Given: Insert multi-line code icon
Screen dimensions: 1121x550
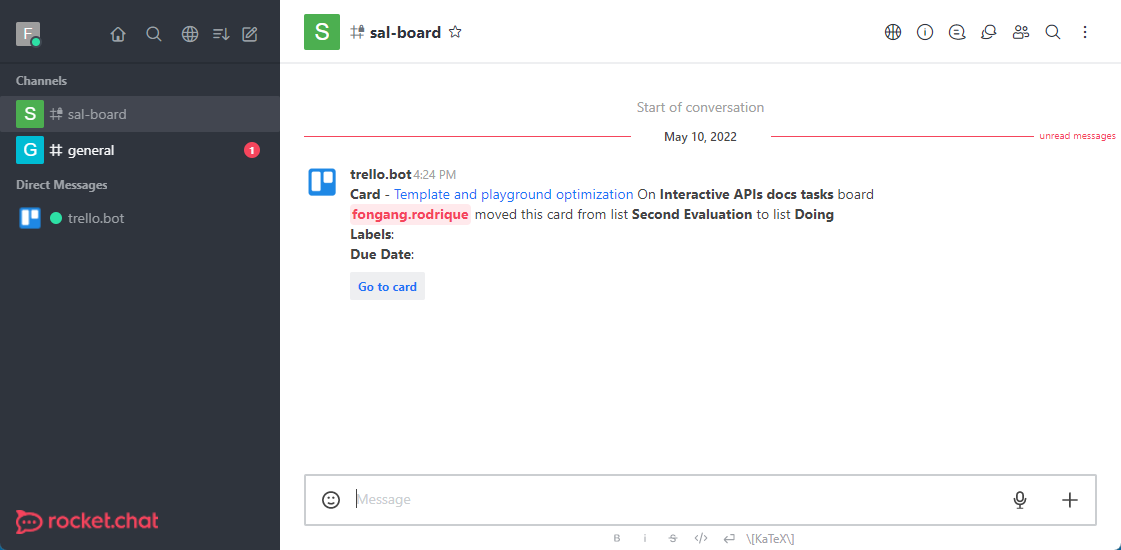Looking at the screenshot, I should [x=729, y=539].
